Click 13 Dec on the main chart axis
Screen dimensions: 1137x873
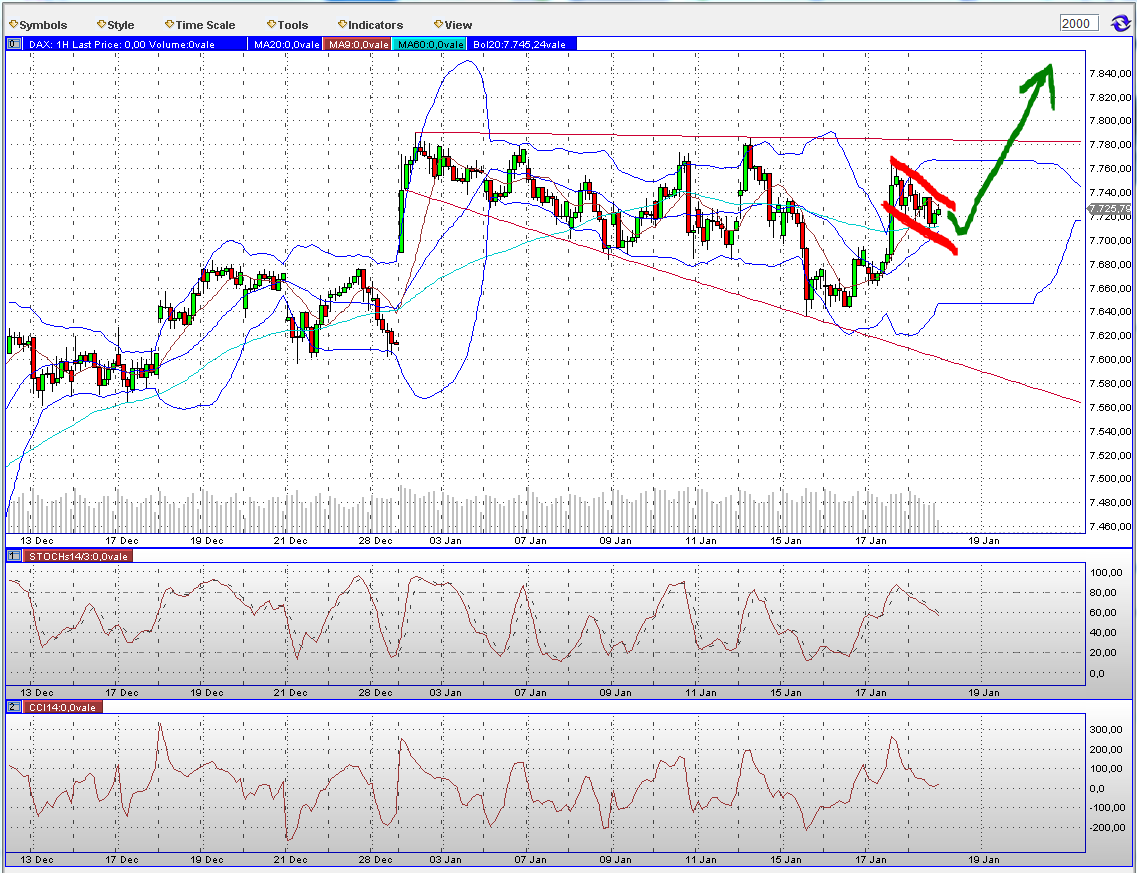[36, 540]
